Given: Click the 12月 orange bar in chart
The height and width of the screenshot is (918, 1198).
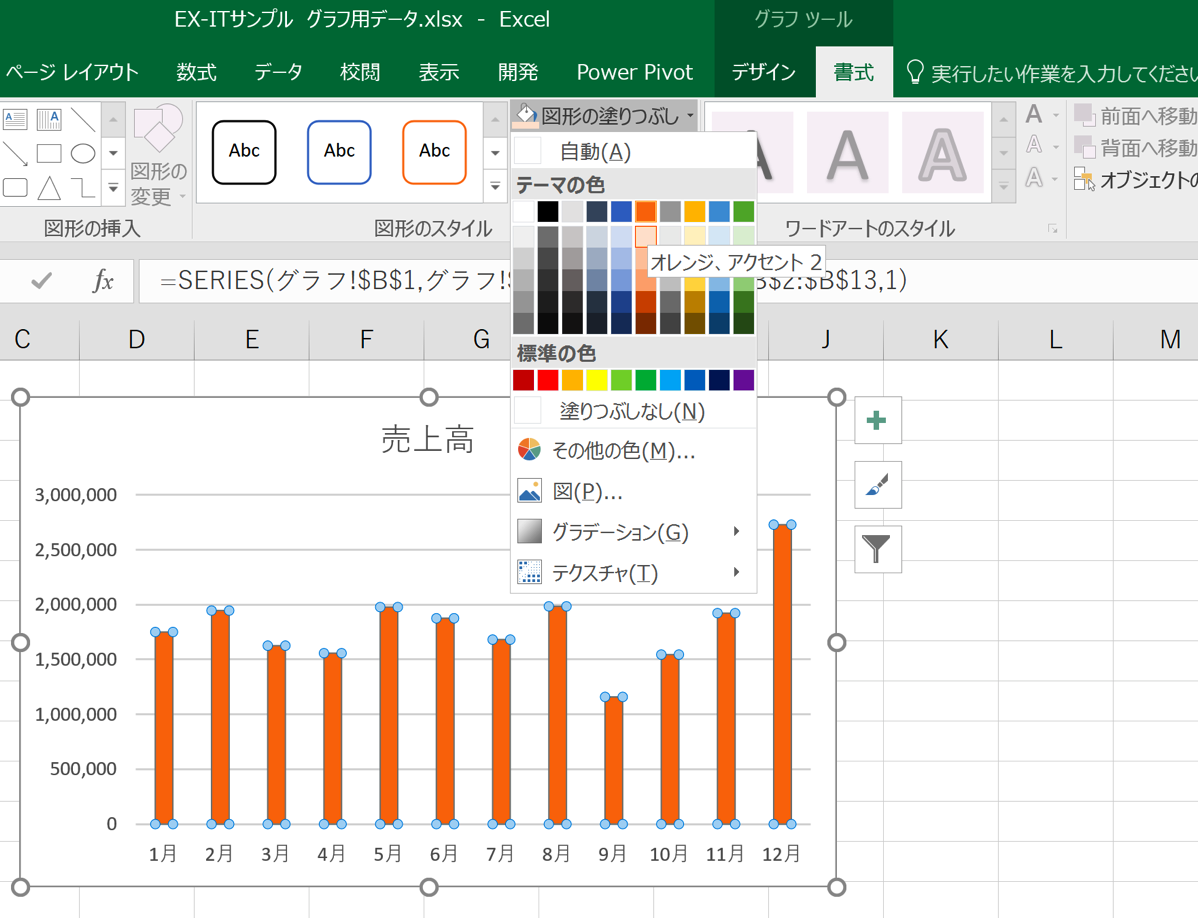Looking at the screenshot, I should [x=782, y=674].
